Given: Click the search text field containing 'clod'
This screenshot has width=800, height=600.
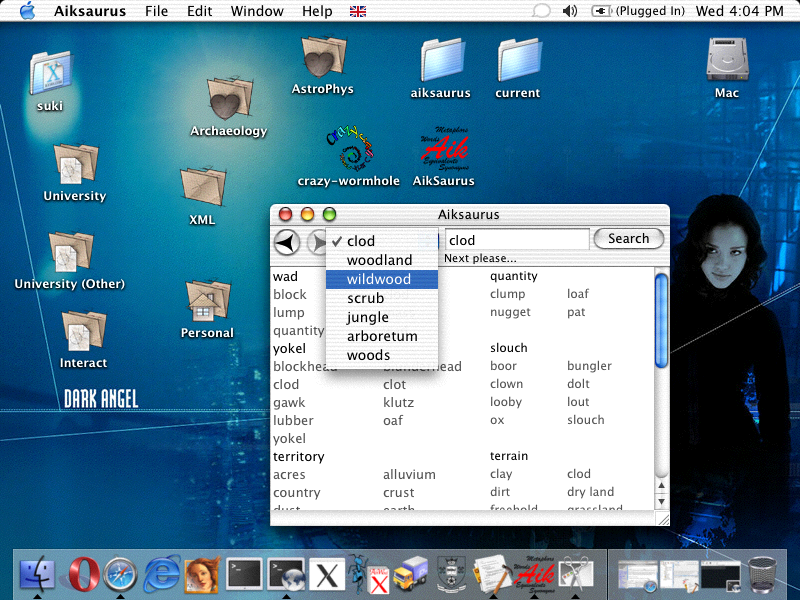Looking at the screenshot, I should pyautogui.click(x=516, y=240).
